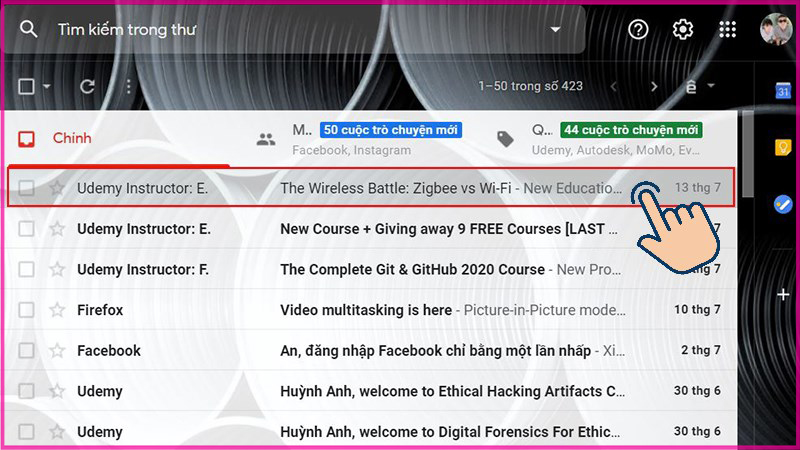The image size is (800, 450).
Task: Click the search magnifier icon
Action: (x=29, y=29)
